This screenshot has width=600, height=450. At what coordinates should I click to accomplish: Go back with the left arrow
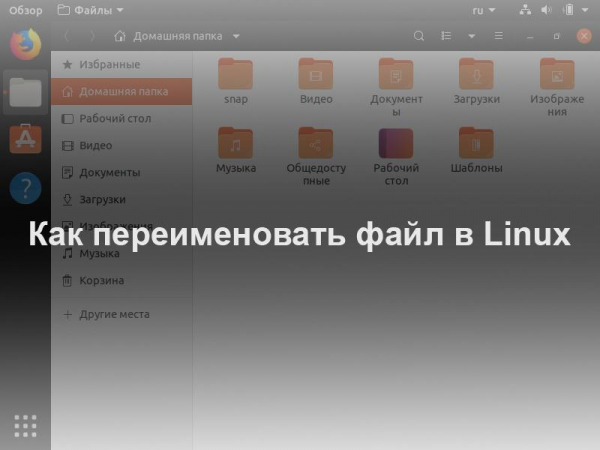click(x=67, y=36)
